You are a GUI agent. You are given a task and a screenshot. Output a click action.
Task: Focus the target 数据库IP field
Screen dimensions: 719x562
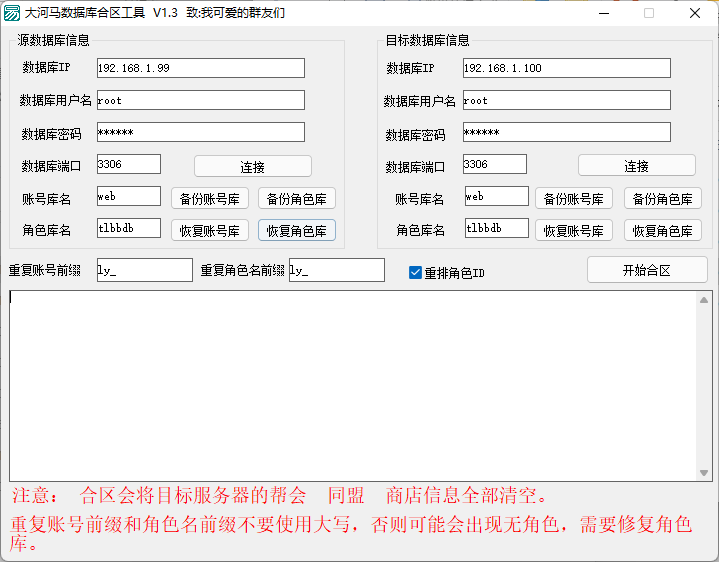point(566,68)
